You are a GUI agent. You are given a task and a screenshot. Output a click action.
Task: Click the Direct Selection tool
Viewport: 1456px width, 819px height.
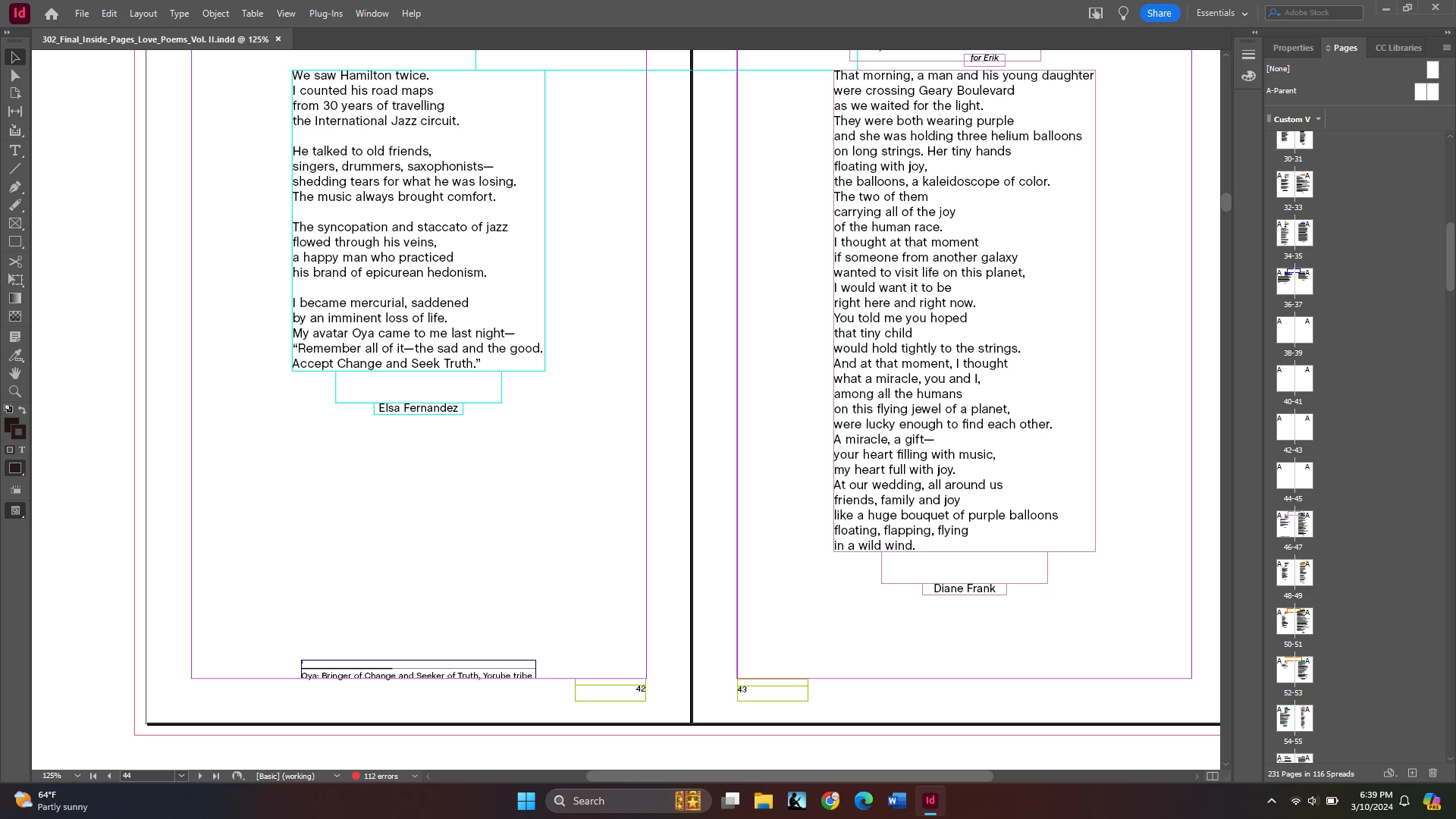tap(14, 76)
